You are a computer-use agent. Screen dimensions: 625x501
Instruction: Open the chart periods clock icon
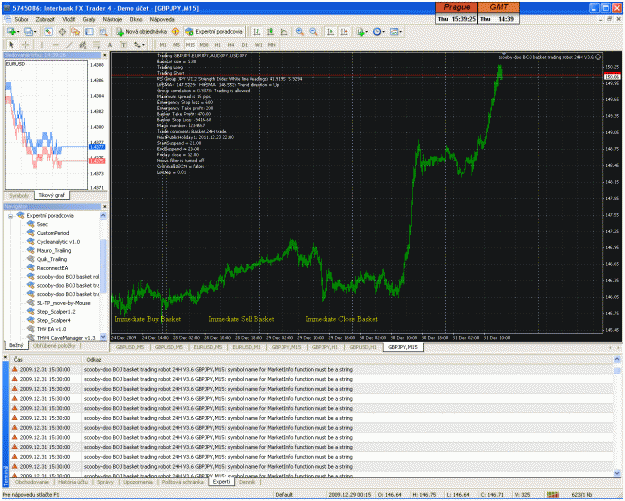tap(377, 31)
